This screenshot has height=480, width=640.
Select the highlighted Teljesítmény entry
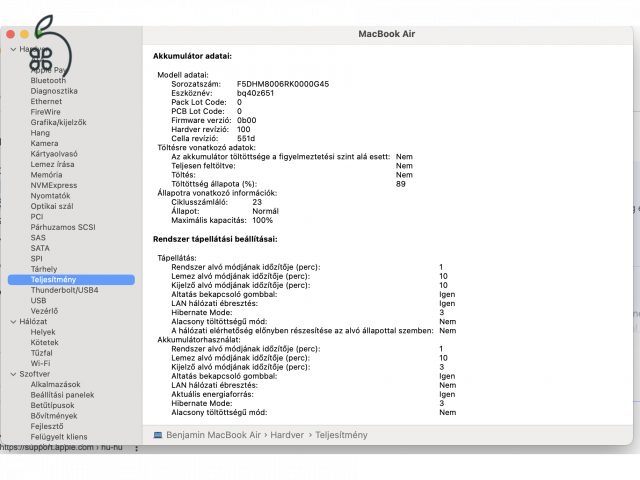click(71, 280)
